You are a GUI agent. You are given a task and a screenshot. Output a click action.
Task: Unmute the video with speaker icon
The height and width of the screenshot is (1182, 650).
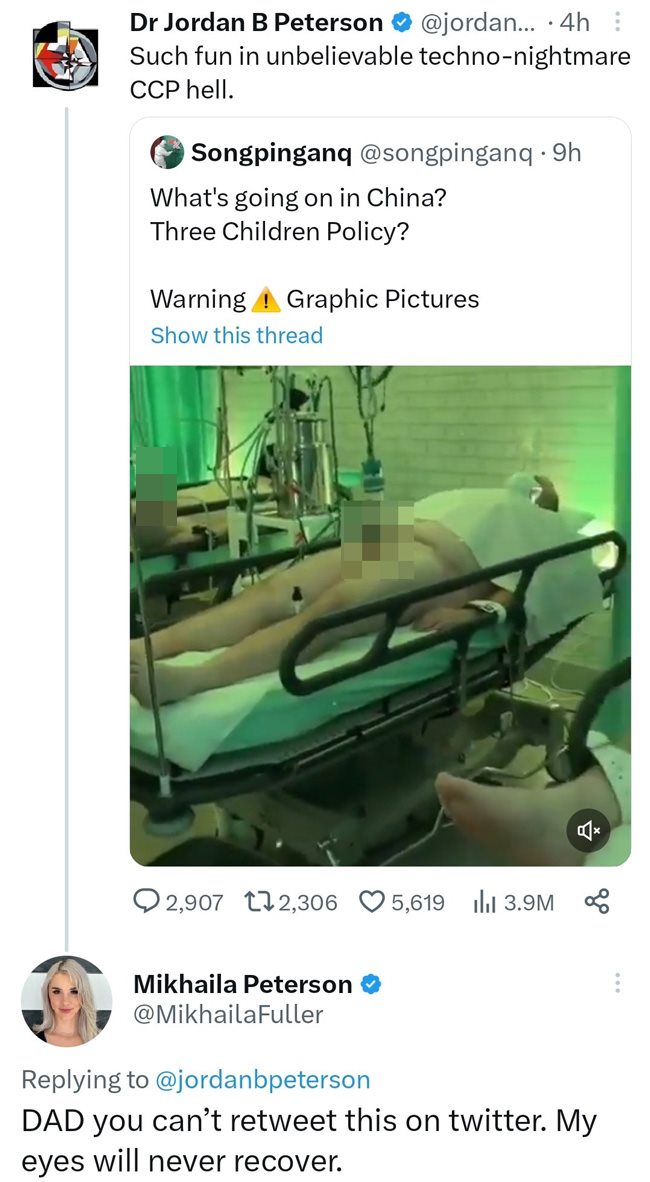click(x=589, y=829)
